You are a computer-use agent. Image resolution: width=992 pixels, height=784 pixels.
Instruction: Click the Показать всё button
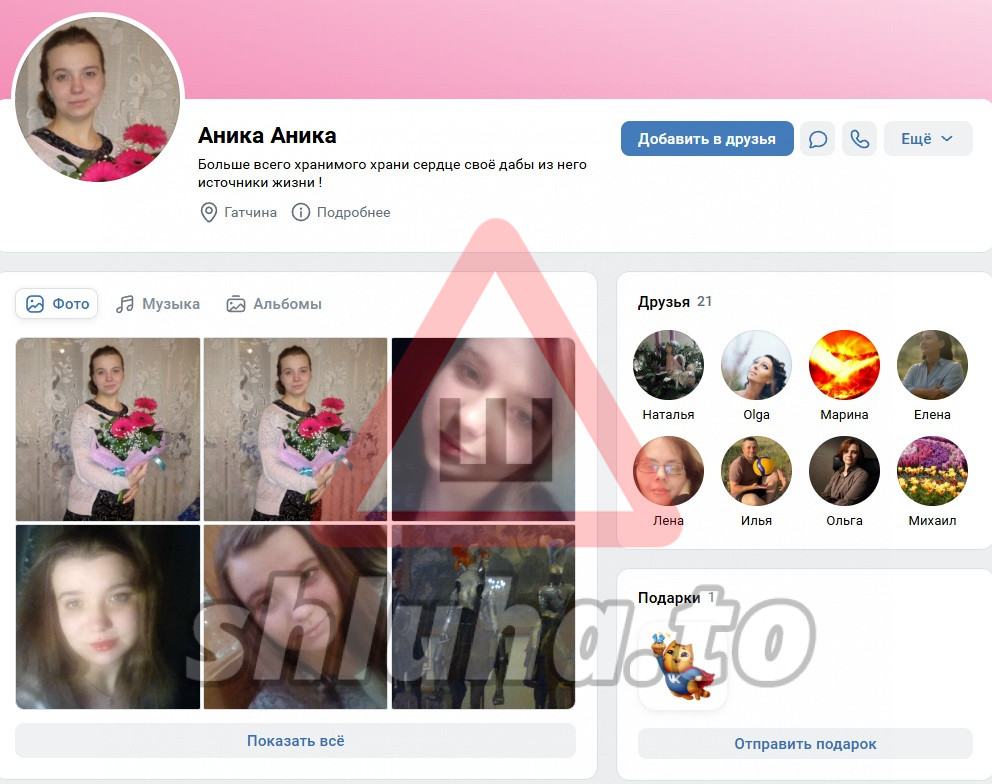[x=295, y=741]
